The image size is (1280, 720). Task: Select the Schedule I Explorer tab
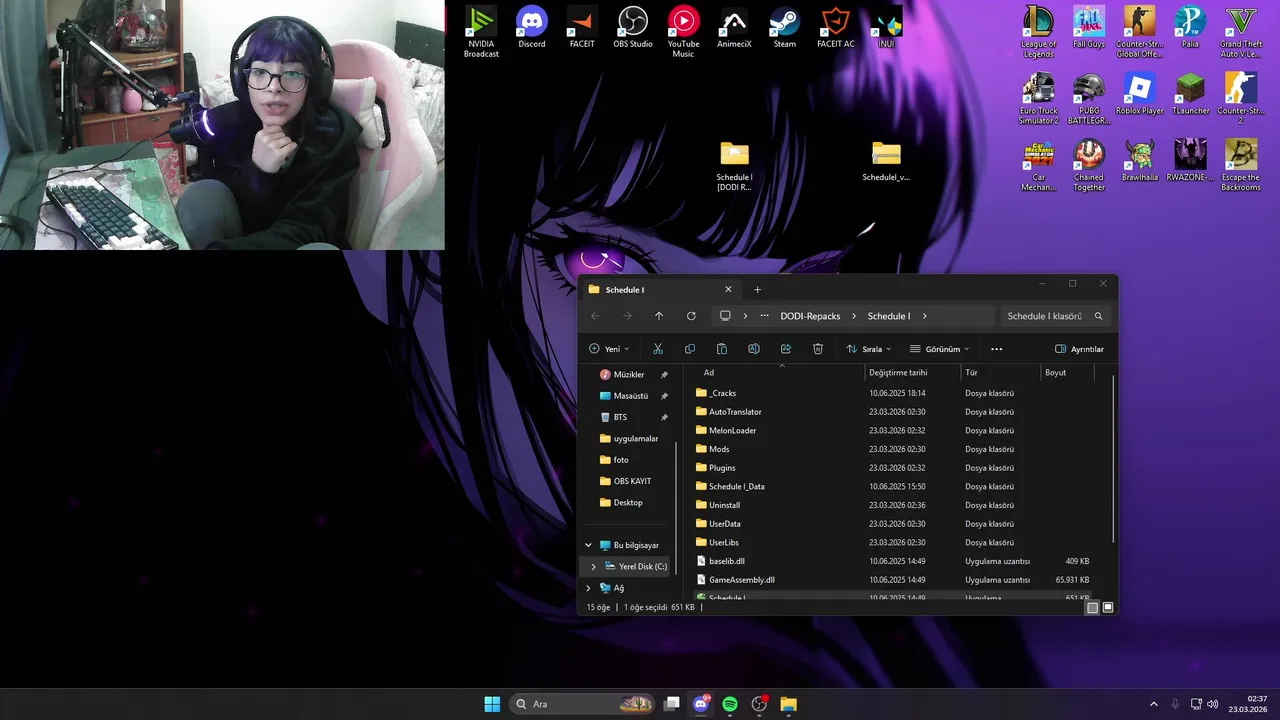tap(660, 290)
